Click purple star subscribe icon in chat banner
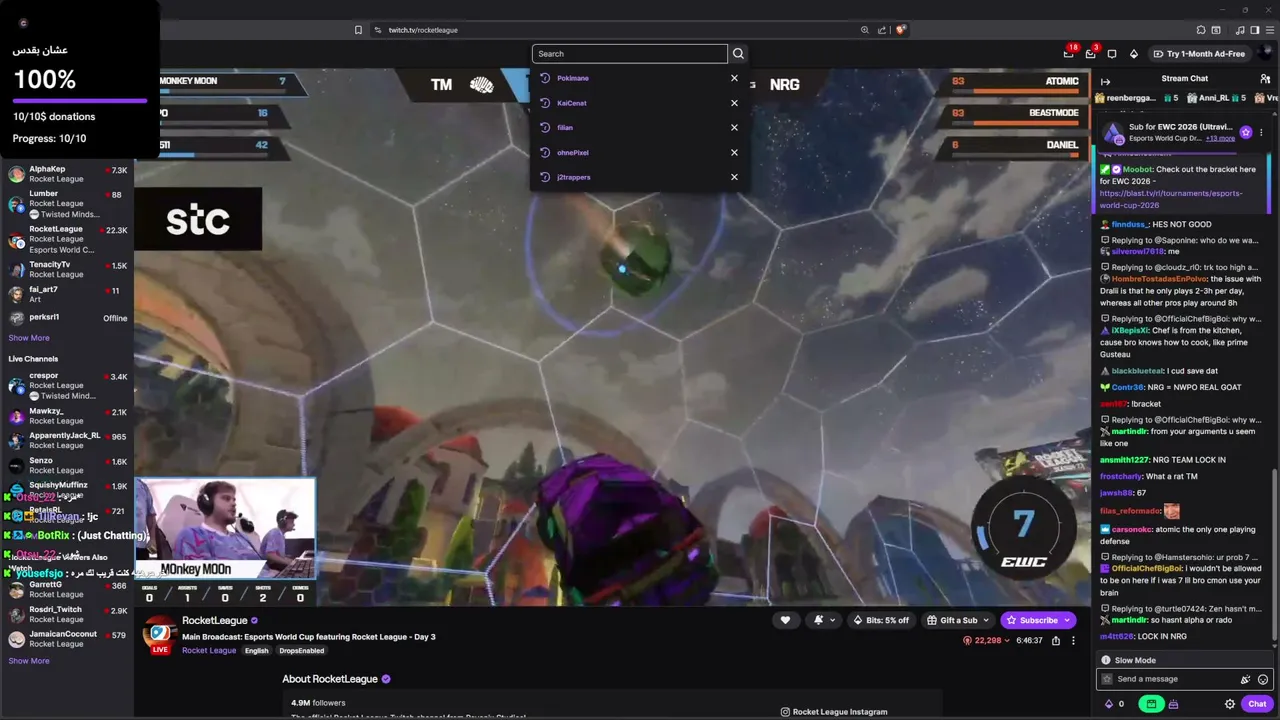Viewport: 1280px width, 720px height. point(1245,132)
